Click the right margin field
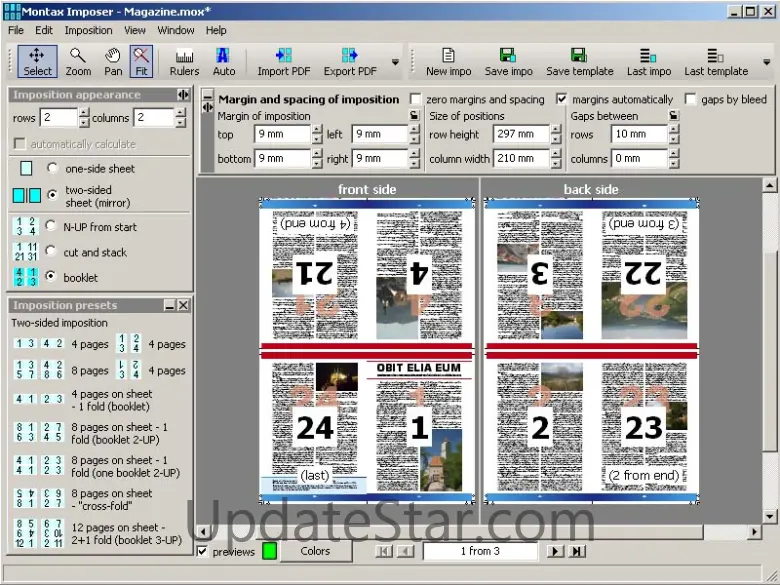The image size is (780, 585). click(380, 158)
